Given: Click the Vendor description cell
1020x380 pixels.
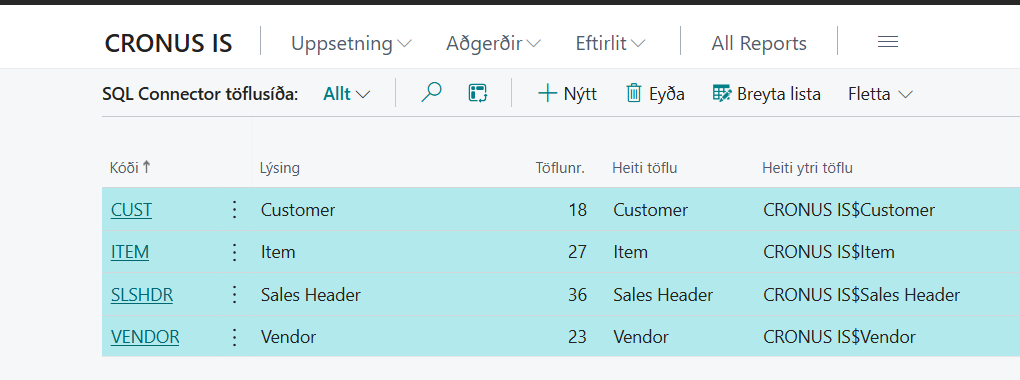Looking at the screenshot, I should pyautogui.click(x=288, y=337).
